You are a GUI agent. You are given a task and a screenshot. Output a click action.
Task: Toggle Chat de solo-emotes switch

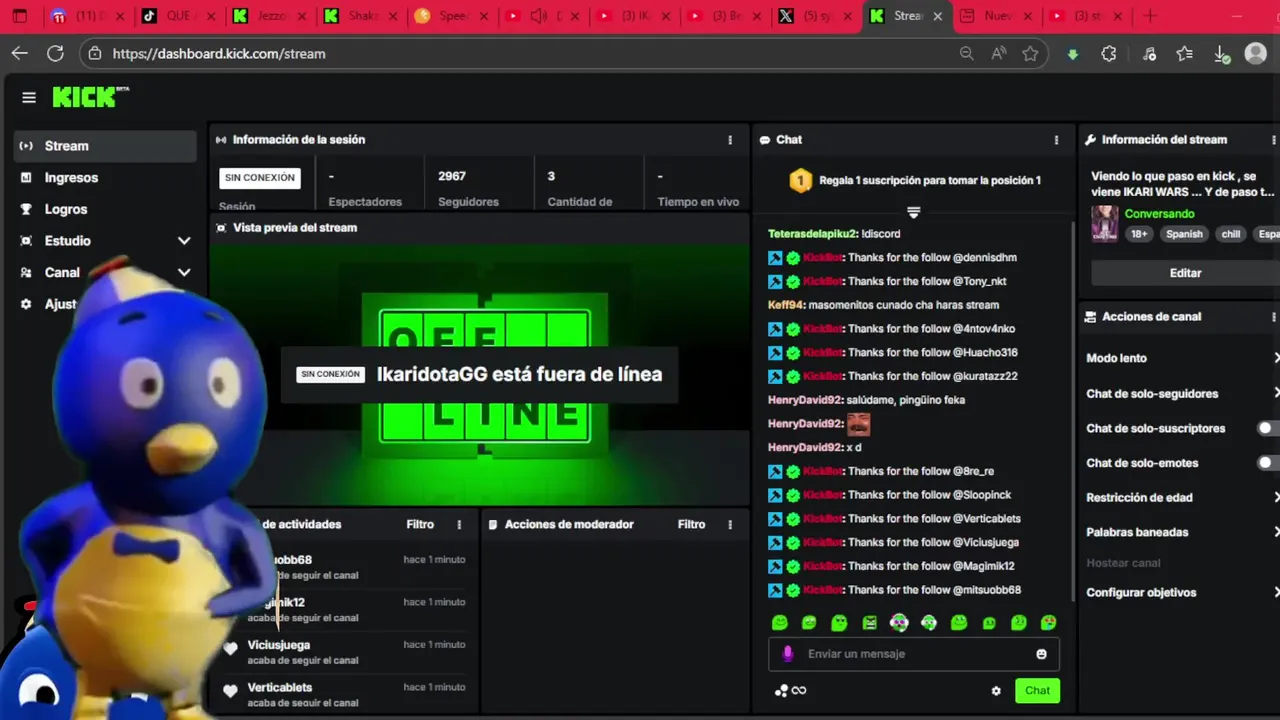point(1268,463)
